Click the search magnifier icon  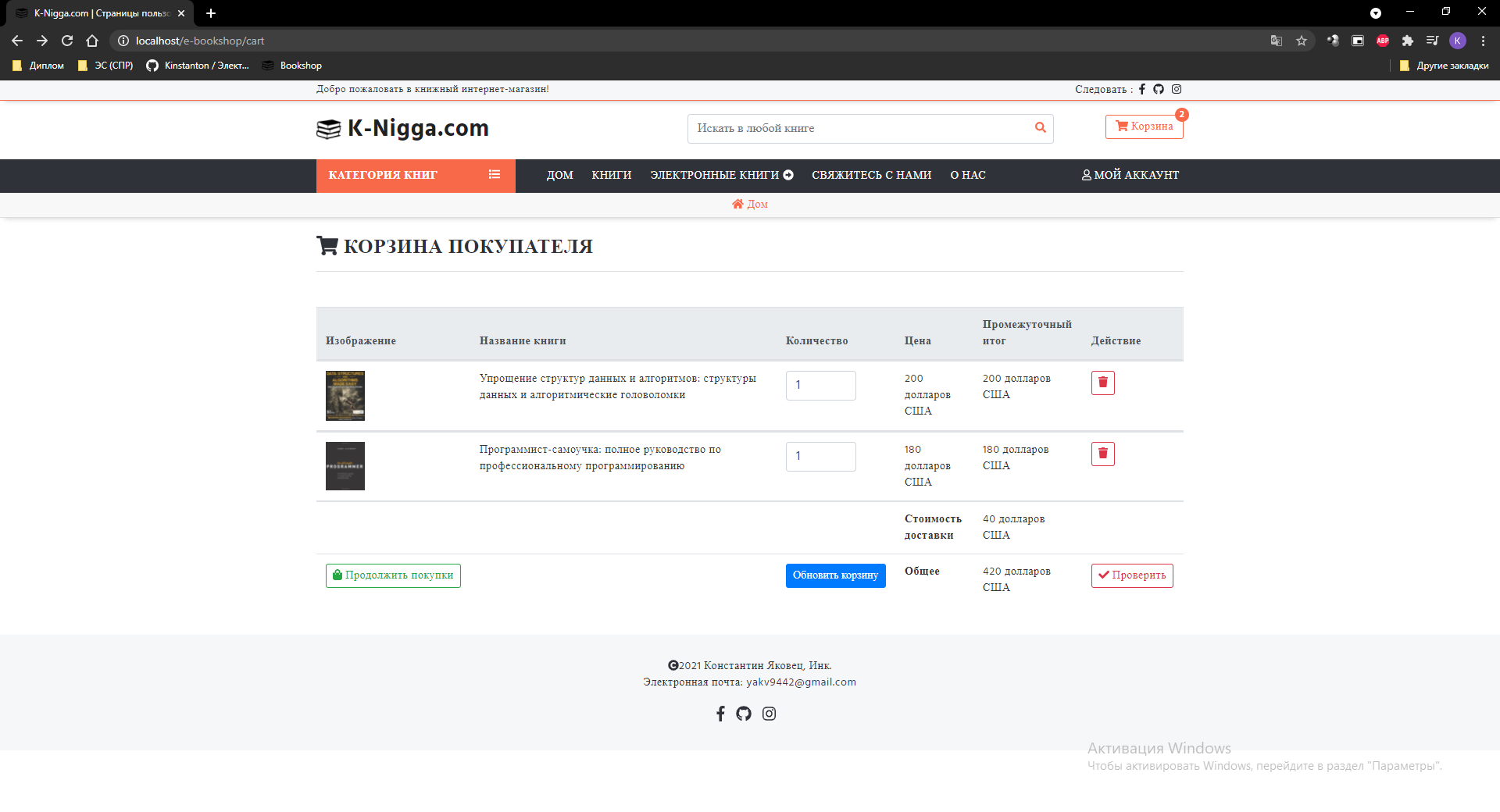pos(1040,128)
